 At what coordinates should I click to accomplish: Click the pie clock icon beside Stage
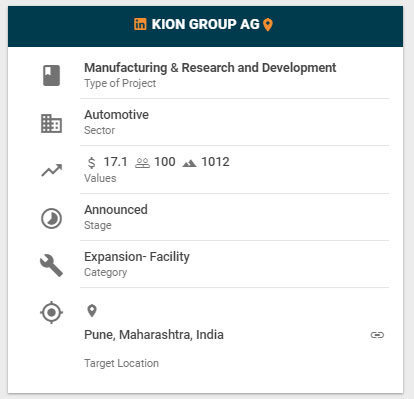(51, 219)
